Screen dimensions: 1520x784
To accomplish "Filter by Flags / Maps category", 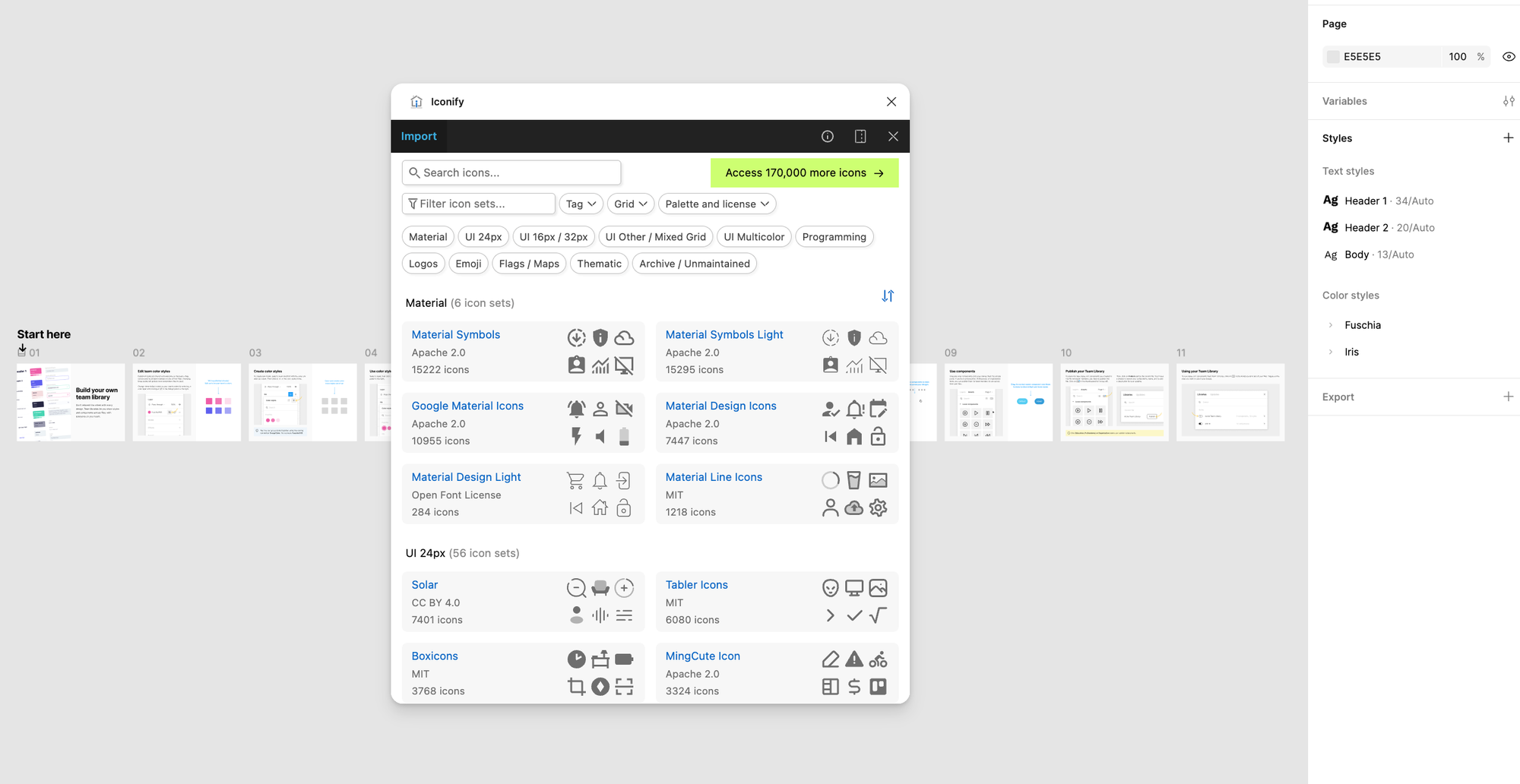I will pyautogui.click(x=529, y=264).
